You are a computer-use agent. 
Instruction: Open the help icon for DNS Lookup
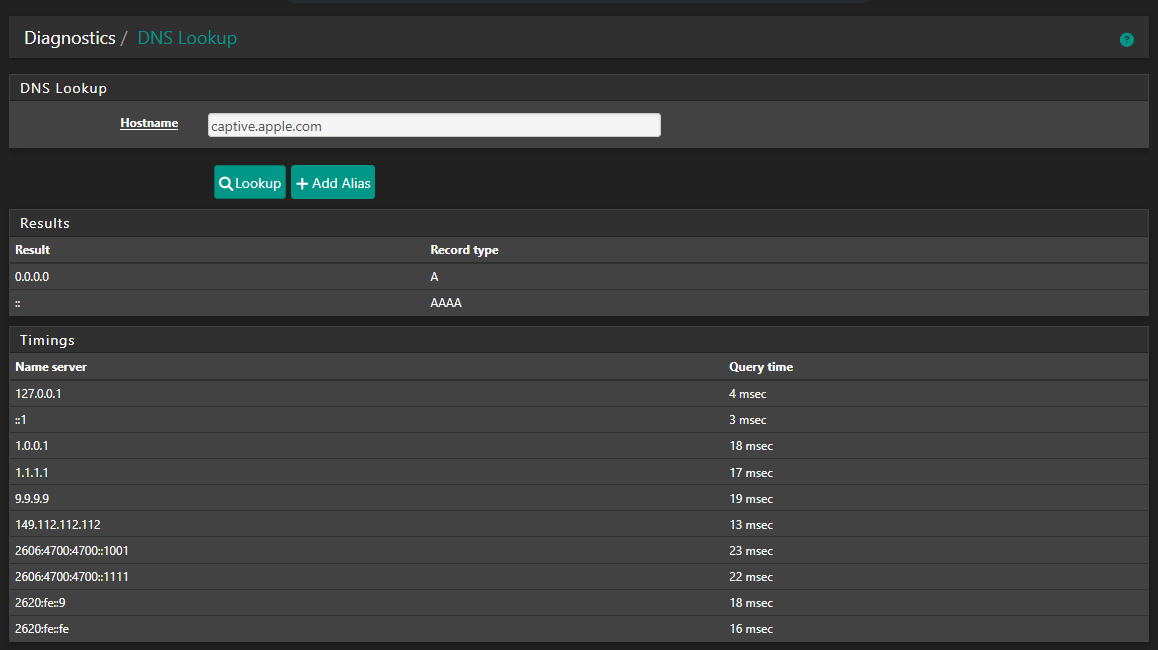(1126, 40)
